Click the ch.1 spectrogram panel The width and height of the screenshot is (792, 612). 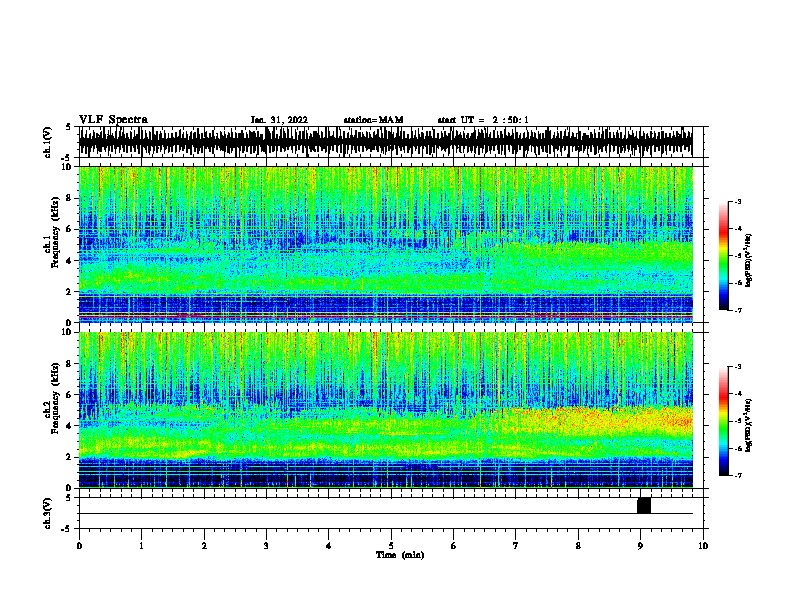[386, 244]
